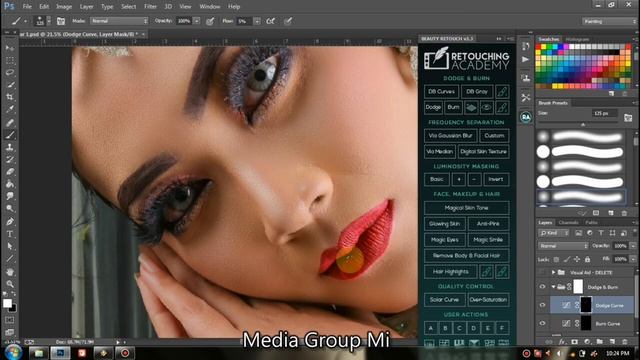Collapse the Dodge & Burn group

point(553,287)
